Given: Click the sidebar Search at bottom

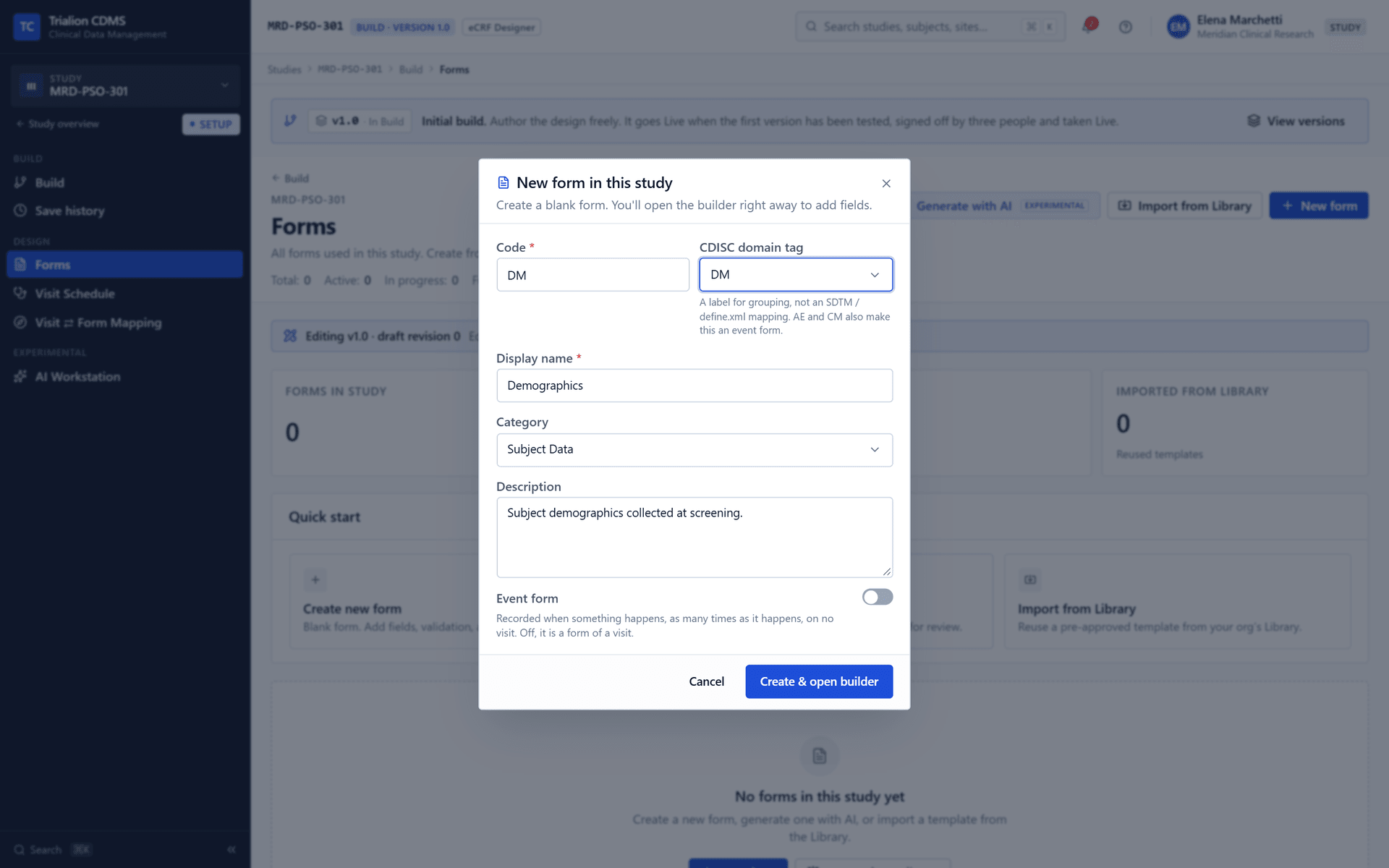Looking at the screenshot, I should 52,850.
